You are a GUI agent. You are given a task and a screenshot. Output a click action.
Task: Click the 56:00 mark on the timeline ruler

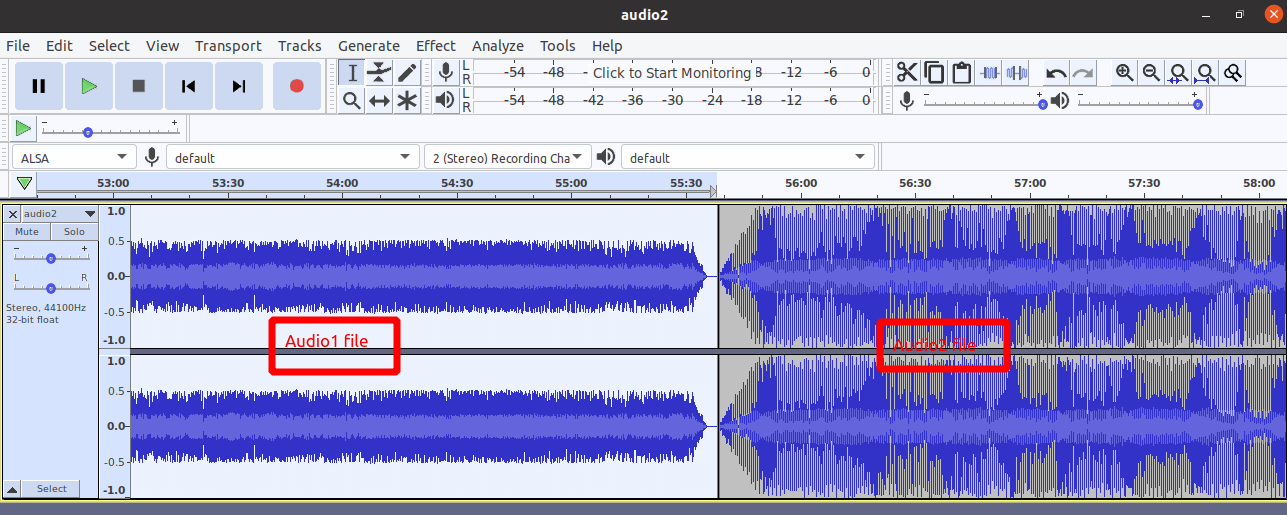(x=801, y=183)
